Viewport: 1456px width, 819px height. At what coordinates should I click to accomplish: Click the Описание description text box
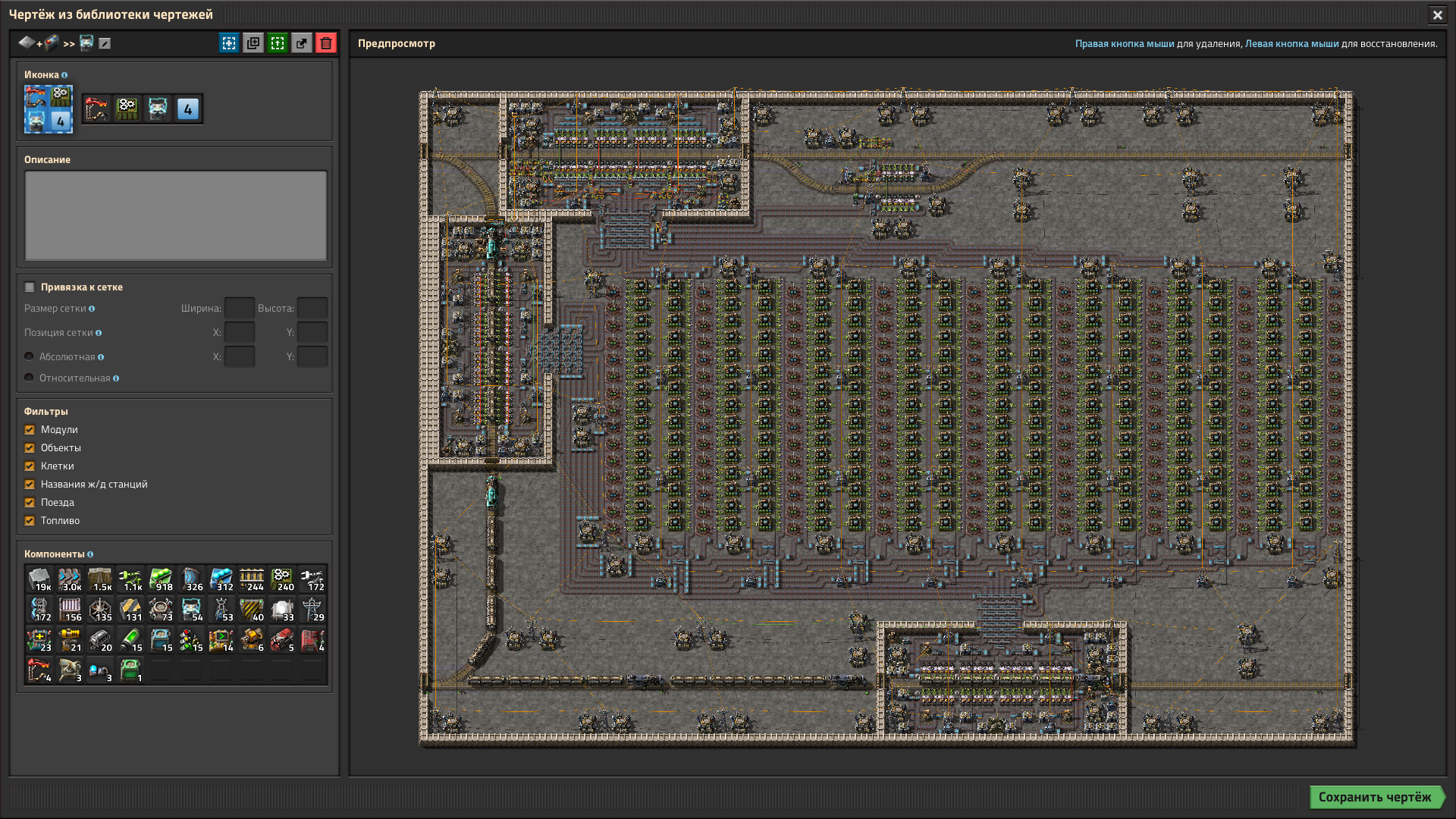tap(176, 215)
